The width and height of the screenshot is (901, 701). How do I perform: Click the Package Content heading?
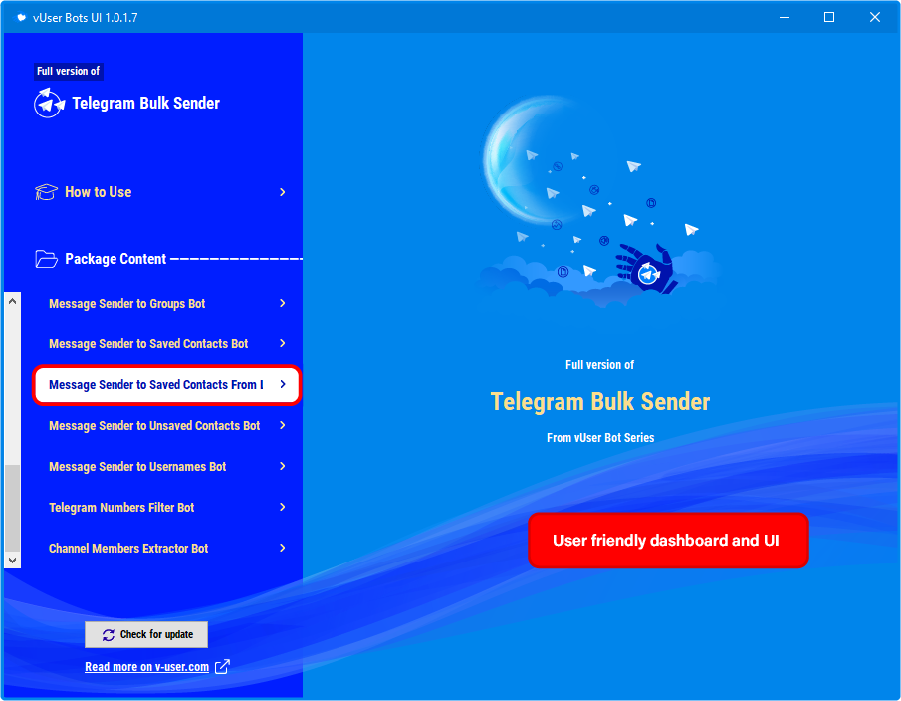[x=115, y=259]
